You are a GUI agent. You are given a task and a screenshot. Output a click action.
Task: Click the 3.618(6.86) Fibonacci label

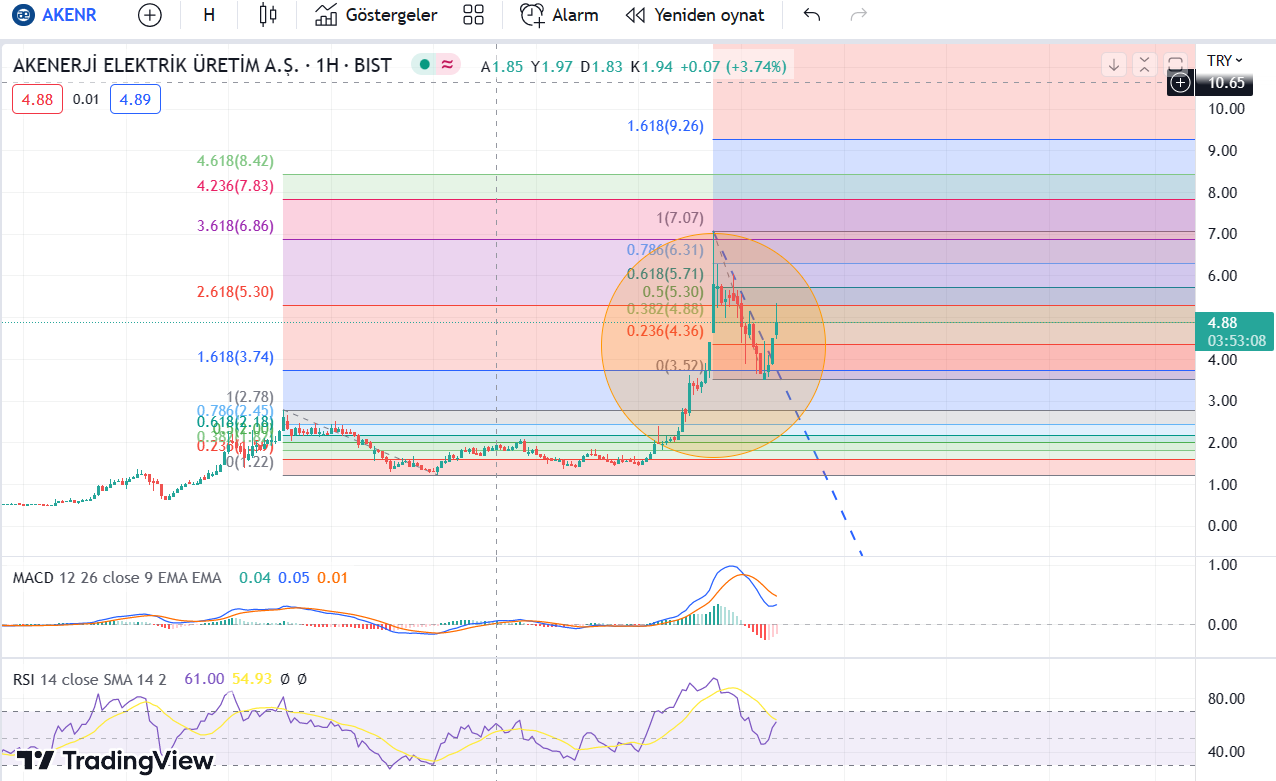(x=236, y=227)
